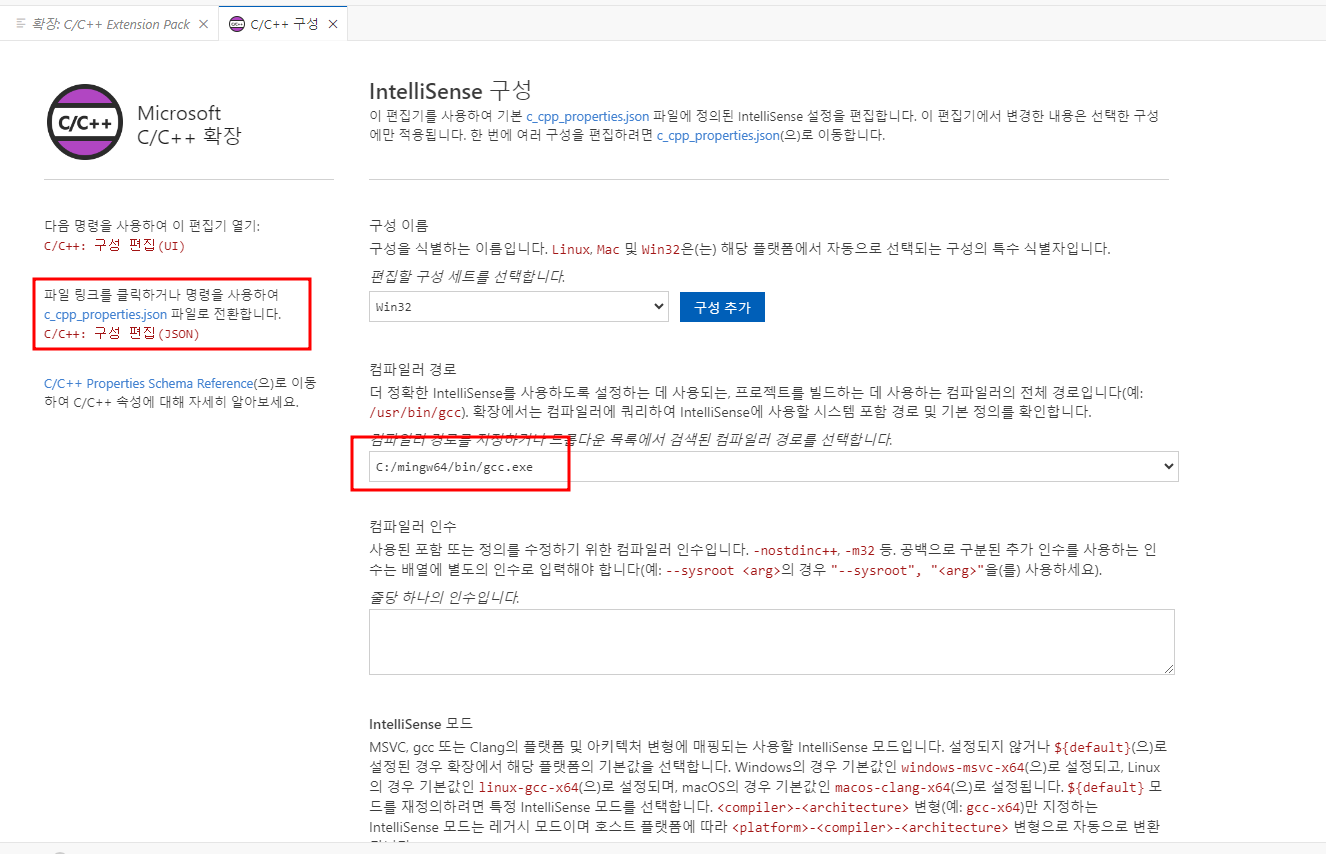The image size is (1326, 854).
Task: Click the C/C++ 구성 tab icon
Action: tap(236, 24)
